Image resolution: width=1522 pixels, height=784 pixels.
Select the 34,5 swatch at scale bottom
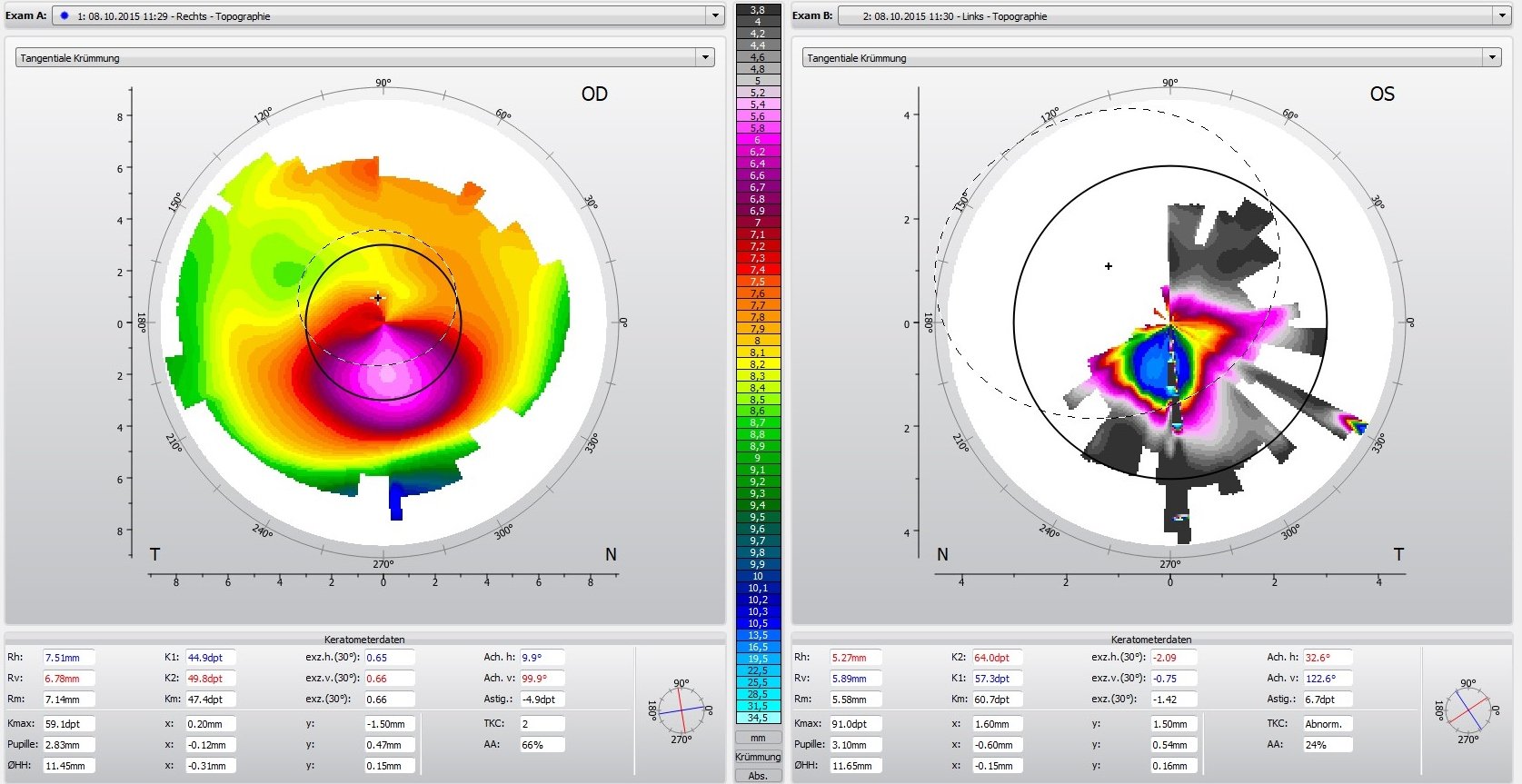point(758,718)
